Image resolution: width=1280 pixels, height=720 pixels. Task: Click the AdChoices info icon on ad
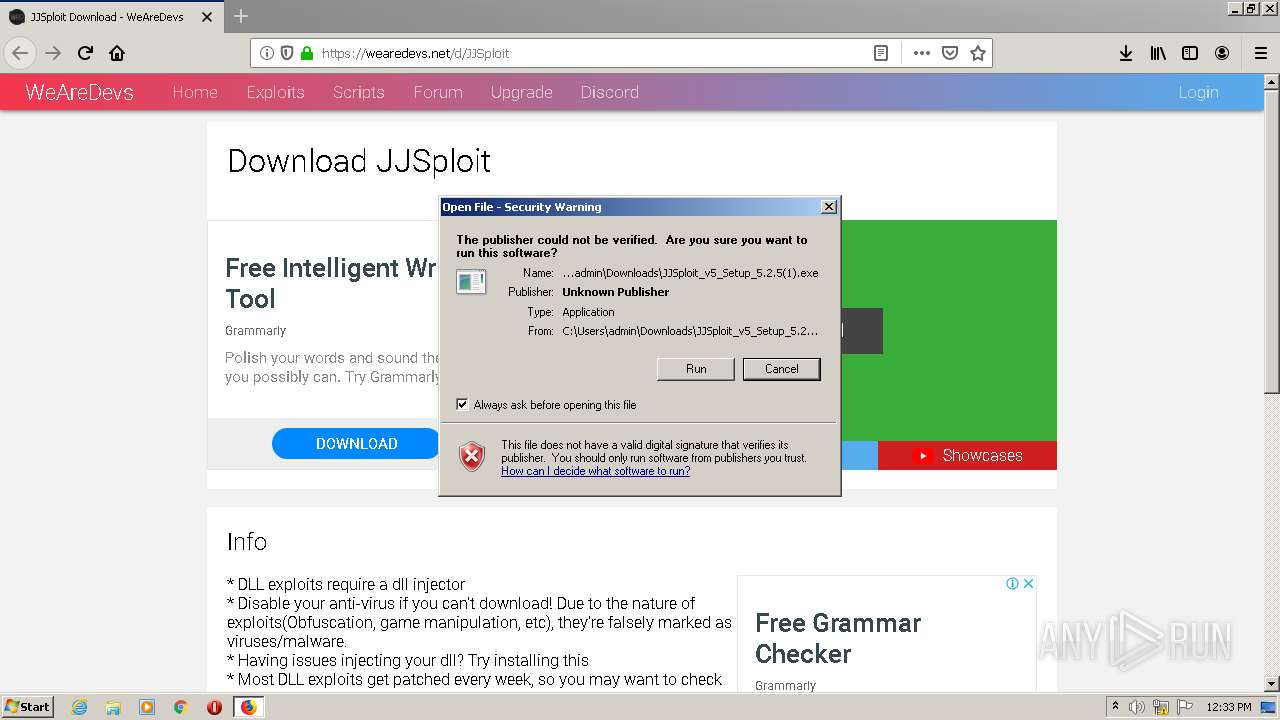pyautogui.click(x=1012, y=583)
